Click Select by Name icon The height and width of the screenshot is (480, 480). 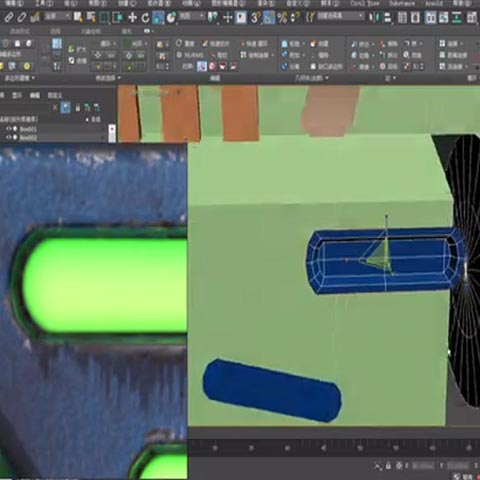91,17
